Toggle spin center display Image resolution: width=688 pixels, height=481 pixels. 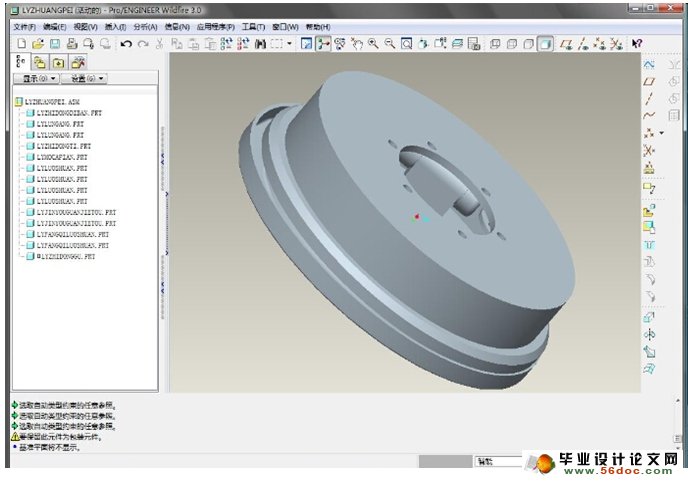(x=323, y=43)
